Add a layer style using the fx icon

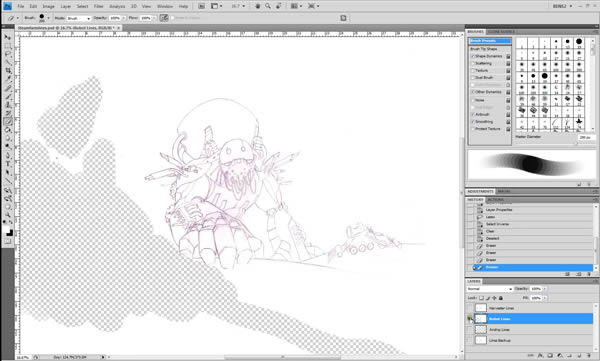pyautogui.click(x=541, y=356)
